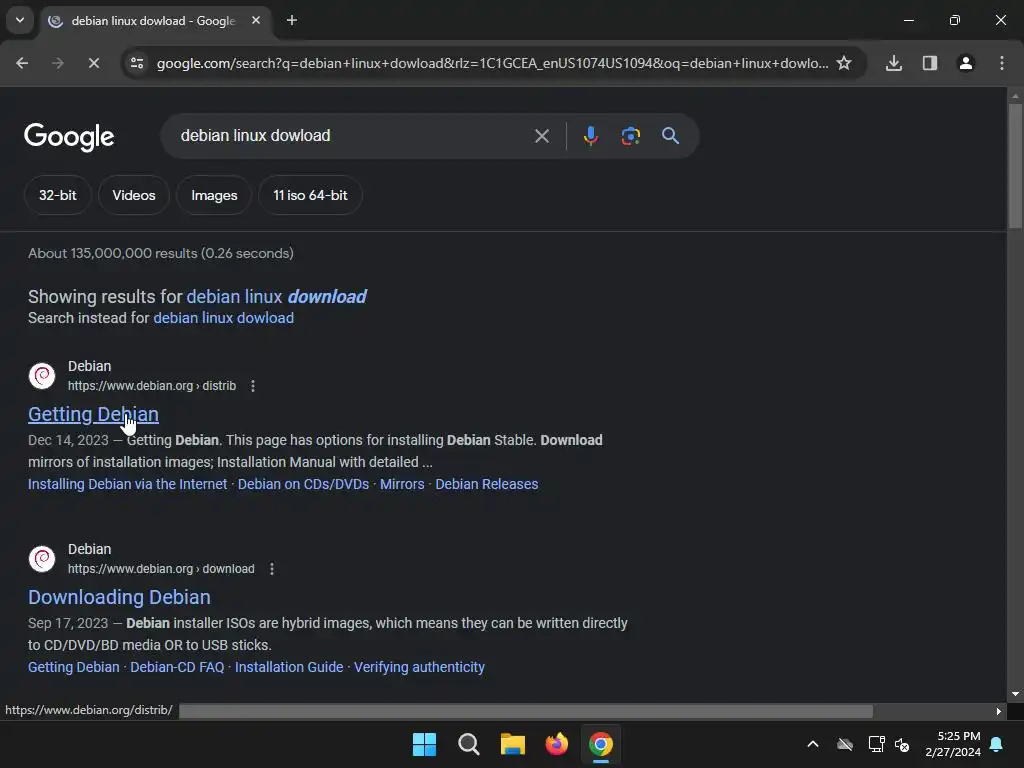
Task: Click the OneDrive cloud tray icon
Action: 845,744
